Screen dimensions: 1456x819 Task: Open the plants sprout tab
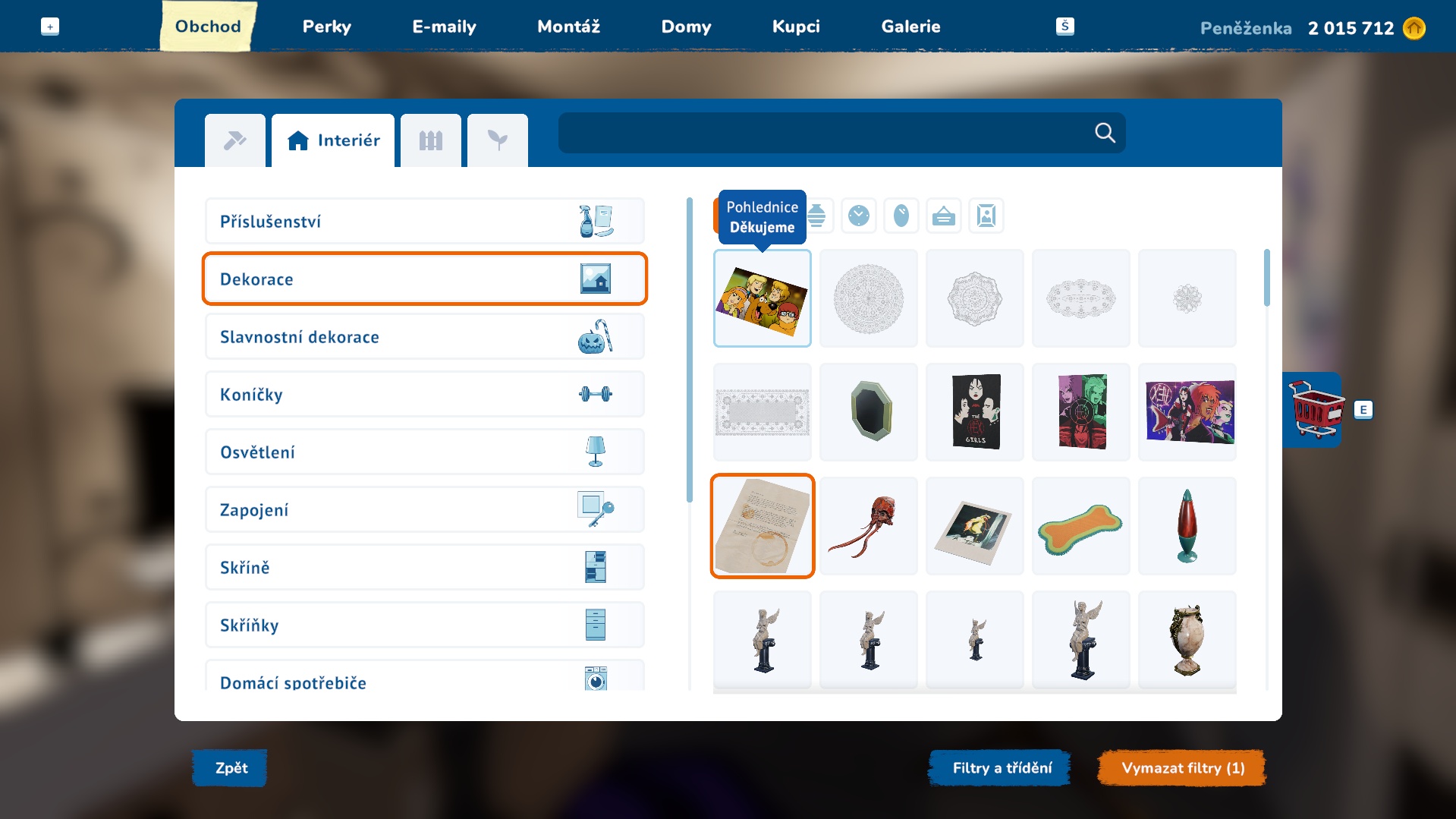pos(497,140)
